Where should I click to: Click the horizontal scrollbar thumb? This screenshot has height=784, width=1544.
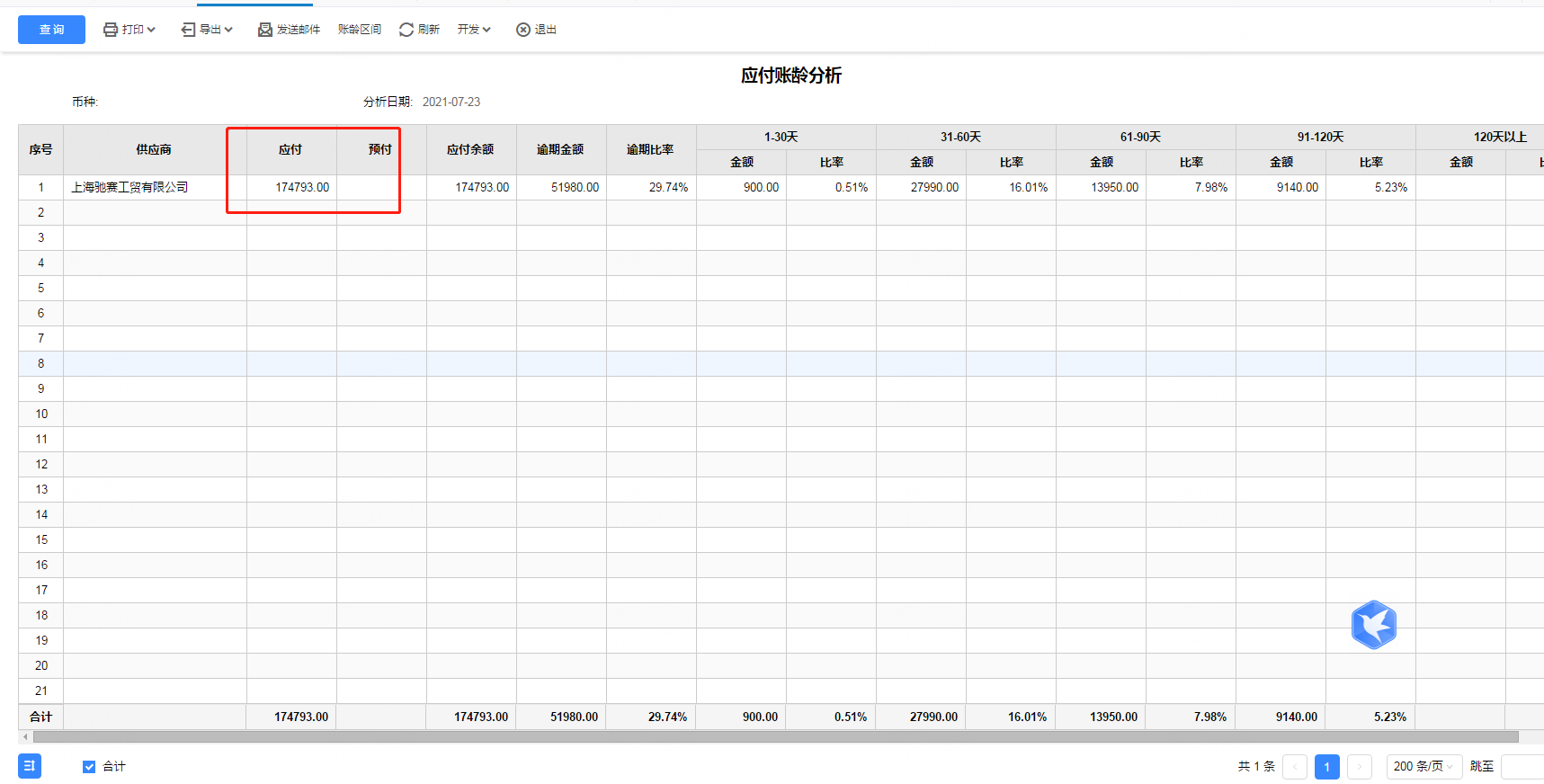775,736
